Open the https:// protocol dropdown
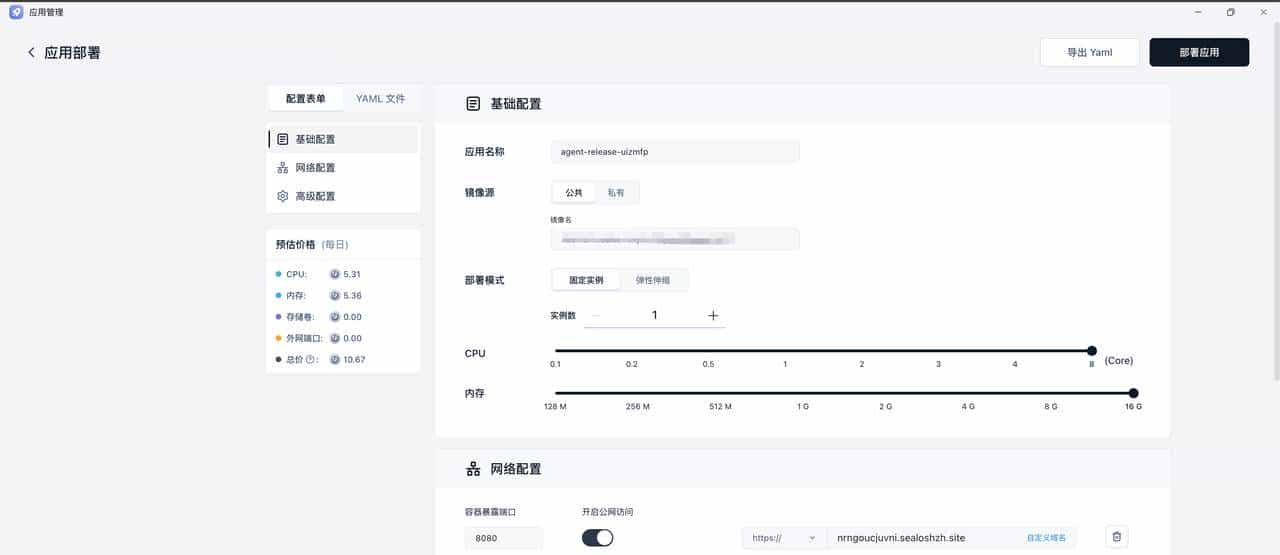Screen dimensions: 1280x555 (x=784, y=538)
